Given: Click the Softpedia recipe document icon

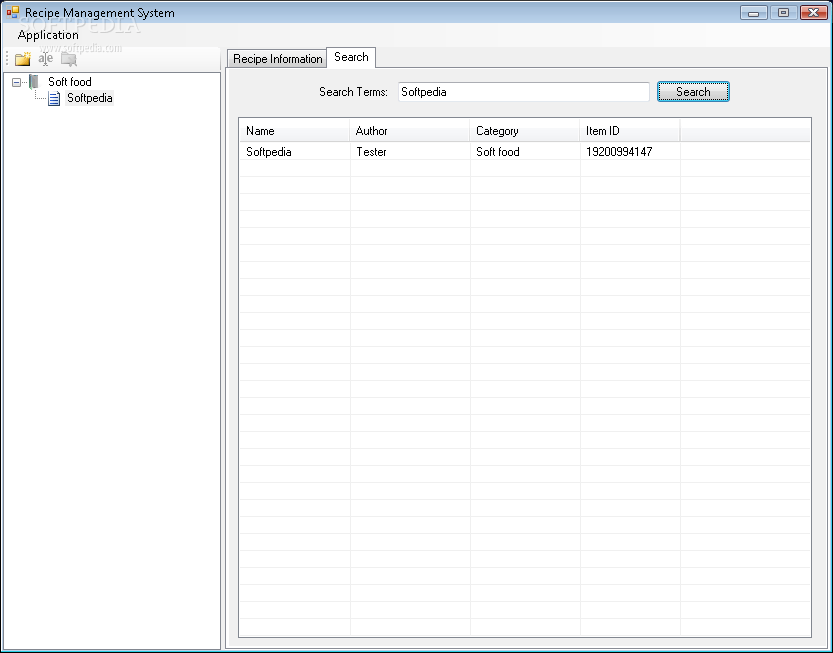Looking at the screenshot, I should [x=54, y=98].
